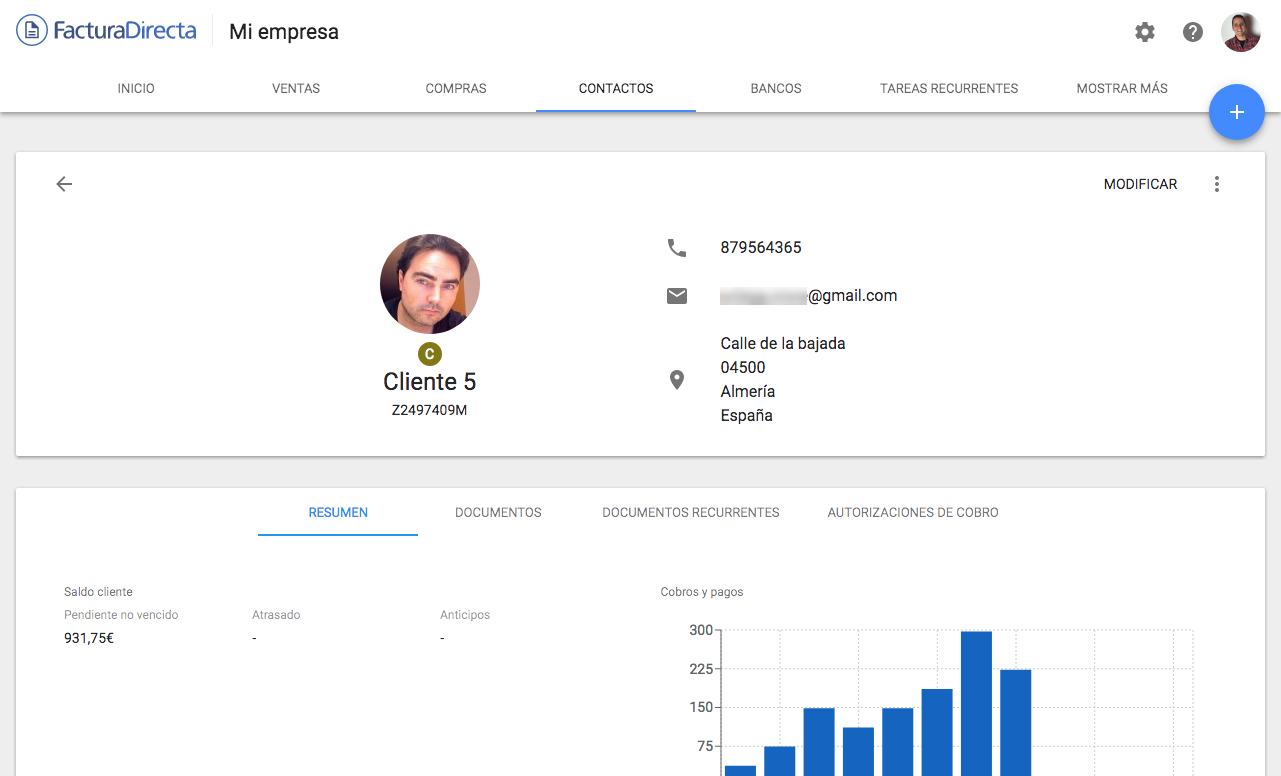1281x776 pixels.
Task: Click the postal code 04500
Action: coord(743,367)
